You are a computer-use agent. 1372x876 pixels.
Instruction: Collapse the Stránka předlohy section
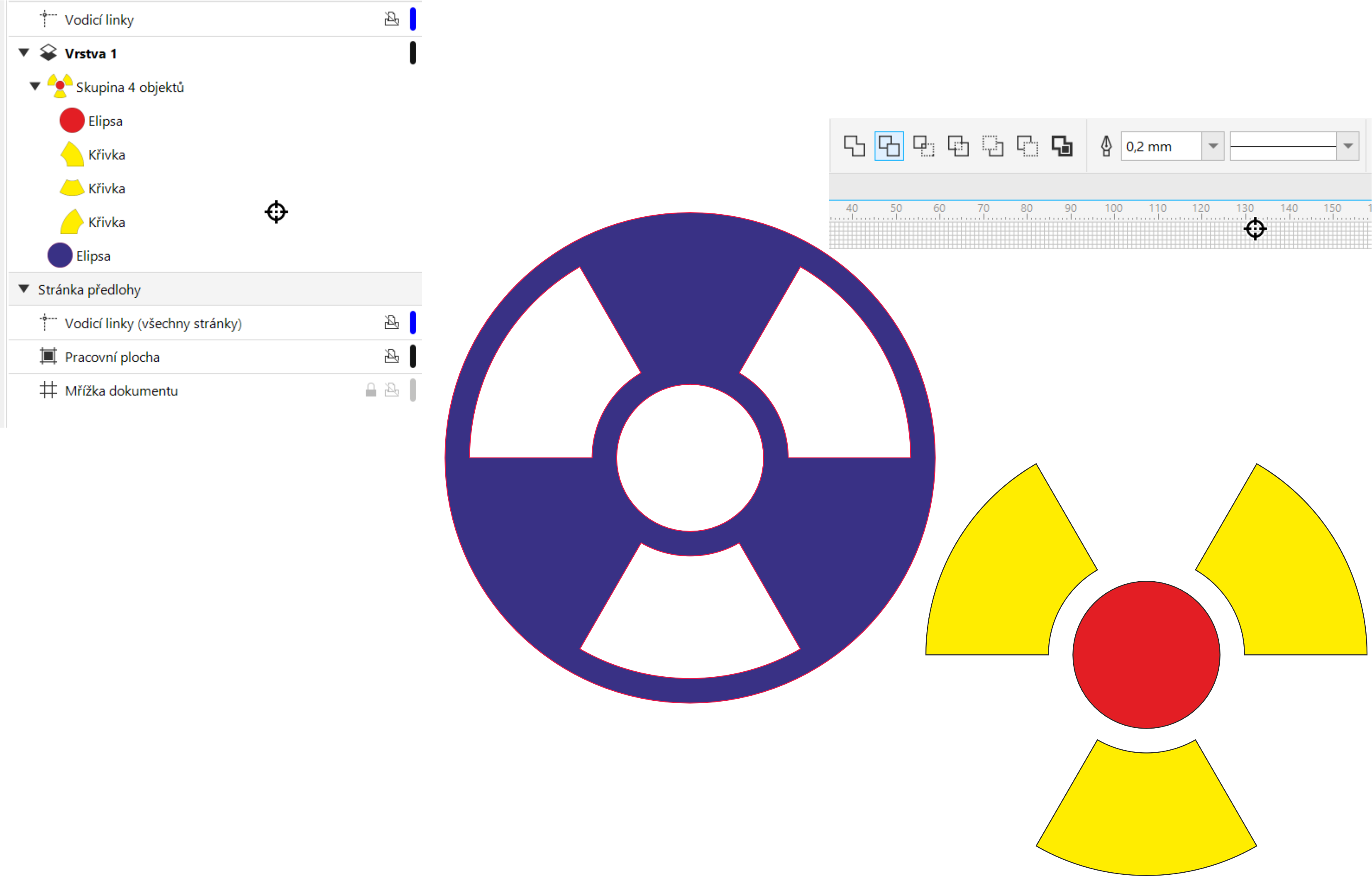24,289
